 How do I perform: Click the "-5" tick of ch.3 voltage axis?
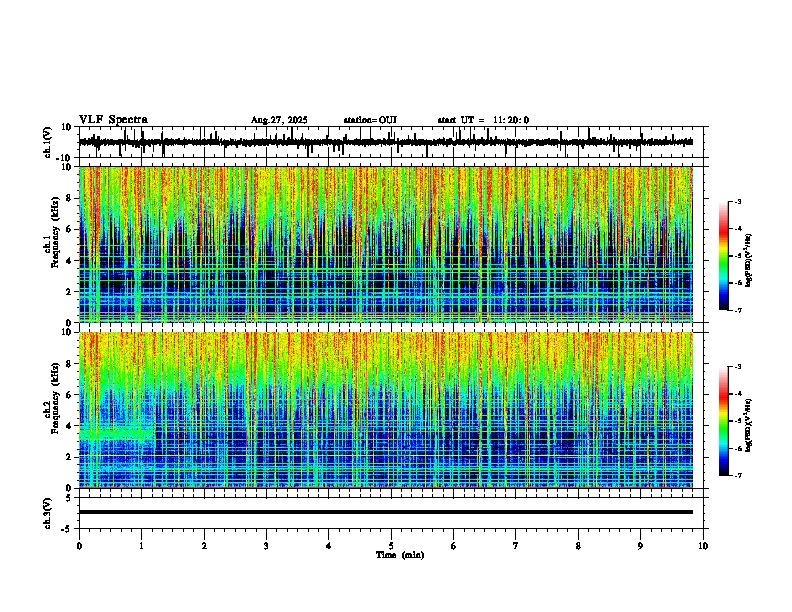pos(67,529)
